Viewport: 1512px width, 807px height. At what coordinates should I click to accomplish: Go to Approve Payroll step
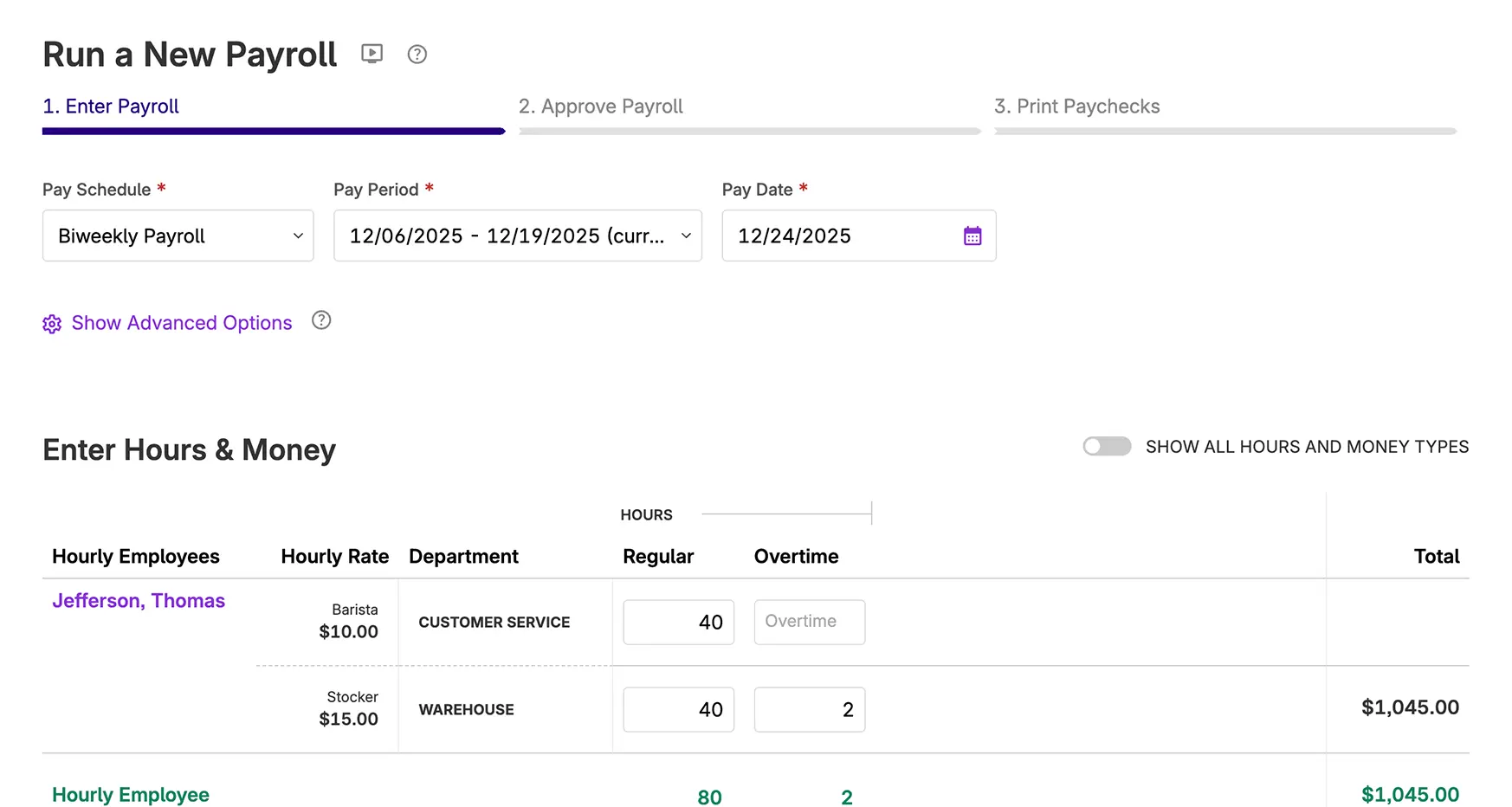(x=600, y=107)
